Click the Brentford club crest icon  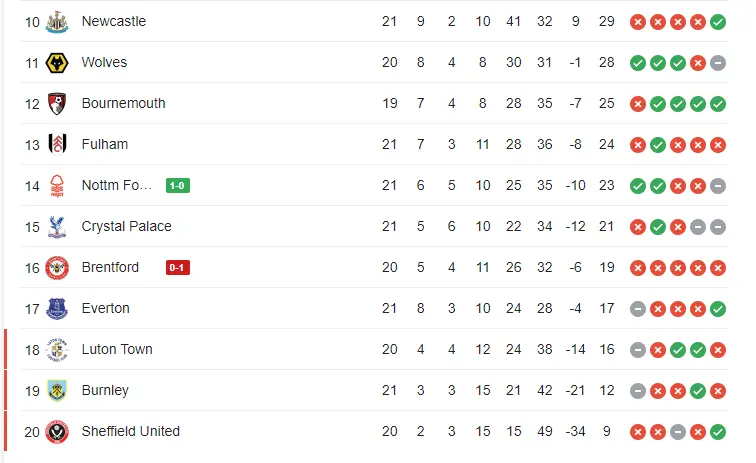[x=56, y=267]
